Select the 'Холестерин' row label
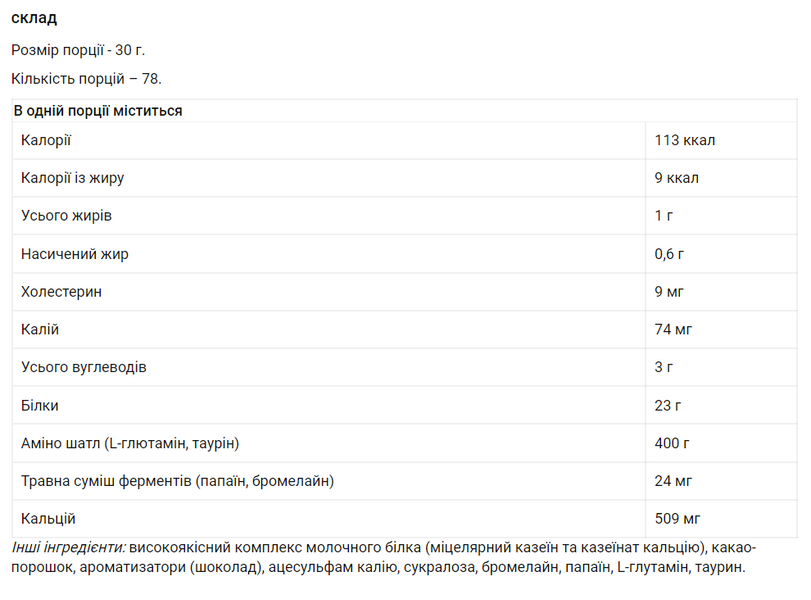The height and width of the screenshot is (600, 811). click(x=61, y=292)
